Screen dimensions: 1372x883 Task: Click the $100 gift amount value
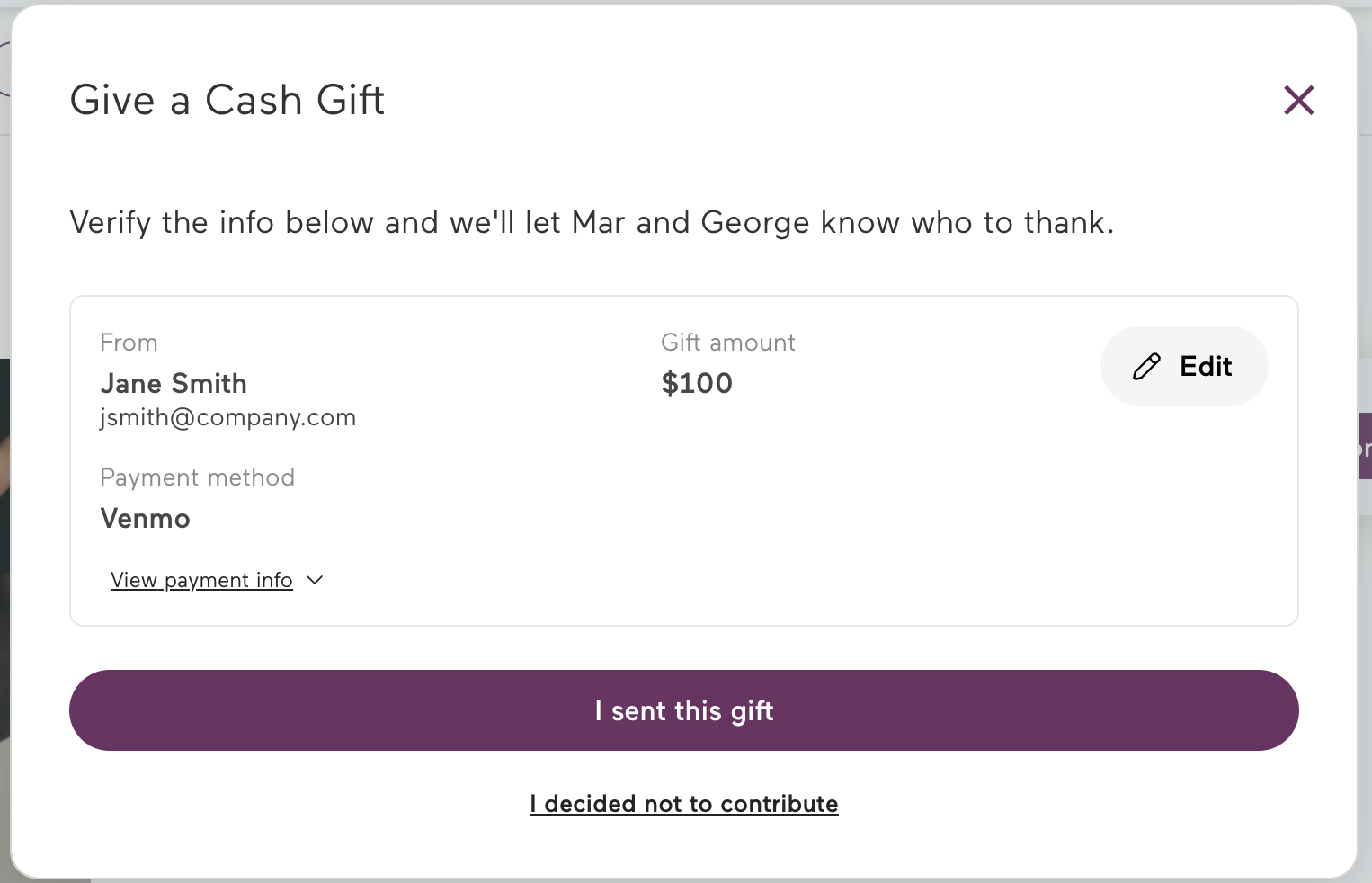pyautogui.click(x=697, y=383)
